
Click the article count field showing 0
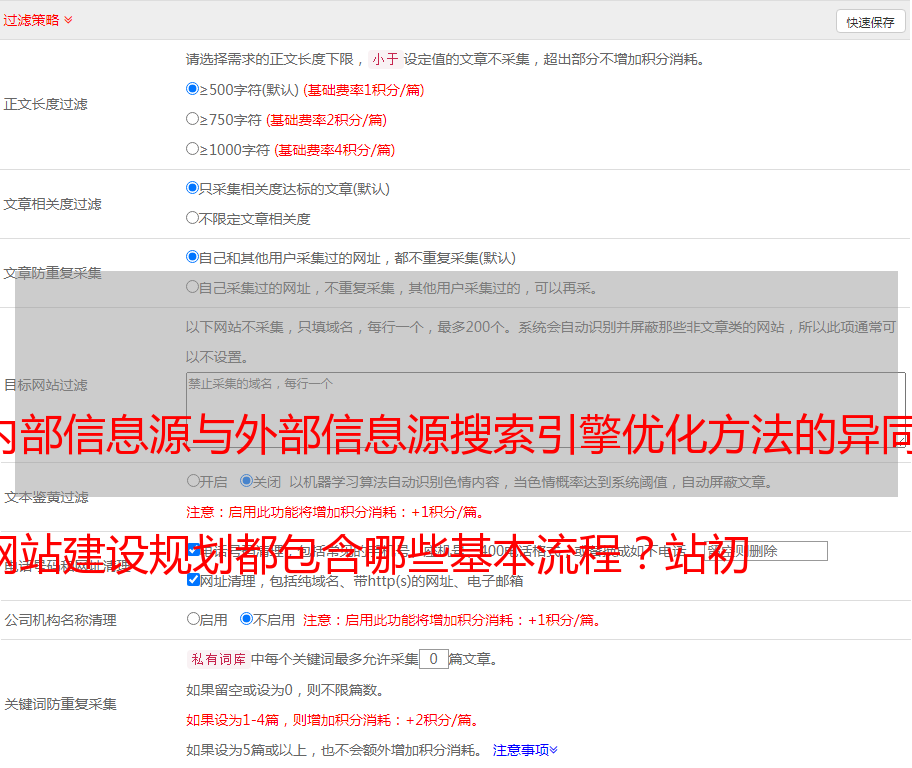click(434, 659)
